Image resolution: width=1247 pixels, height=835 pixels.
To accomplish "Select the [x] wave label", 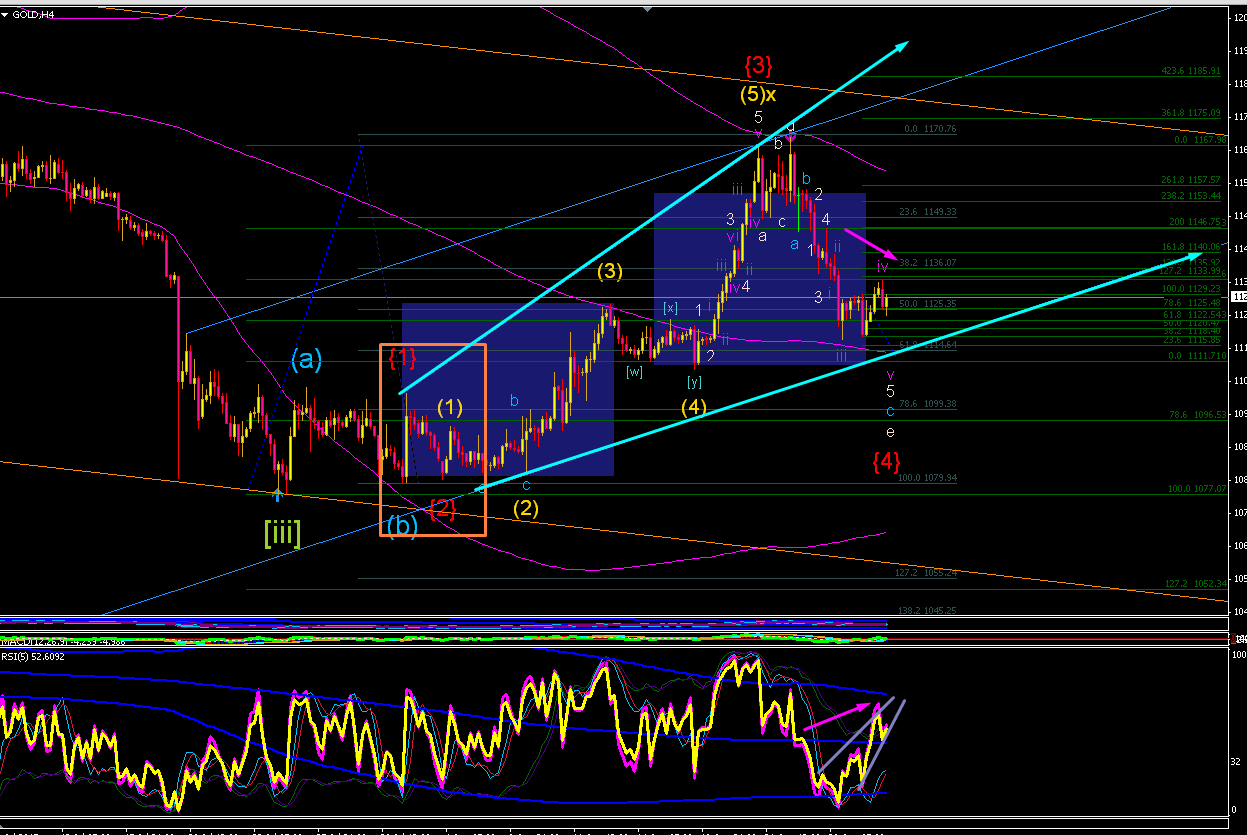I will (671, 308).
